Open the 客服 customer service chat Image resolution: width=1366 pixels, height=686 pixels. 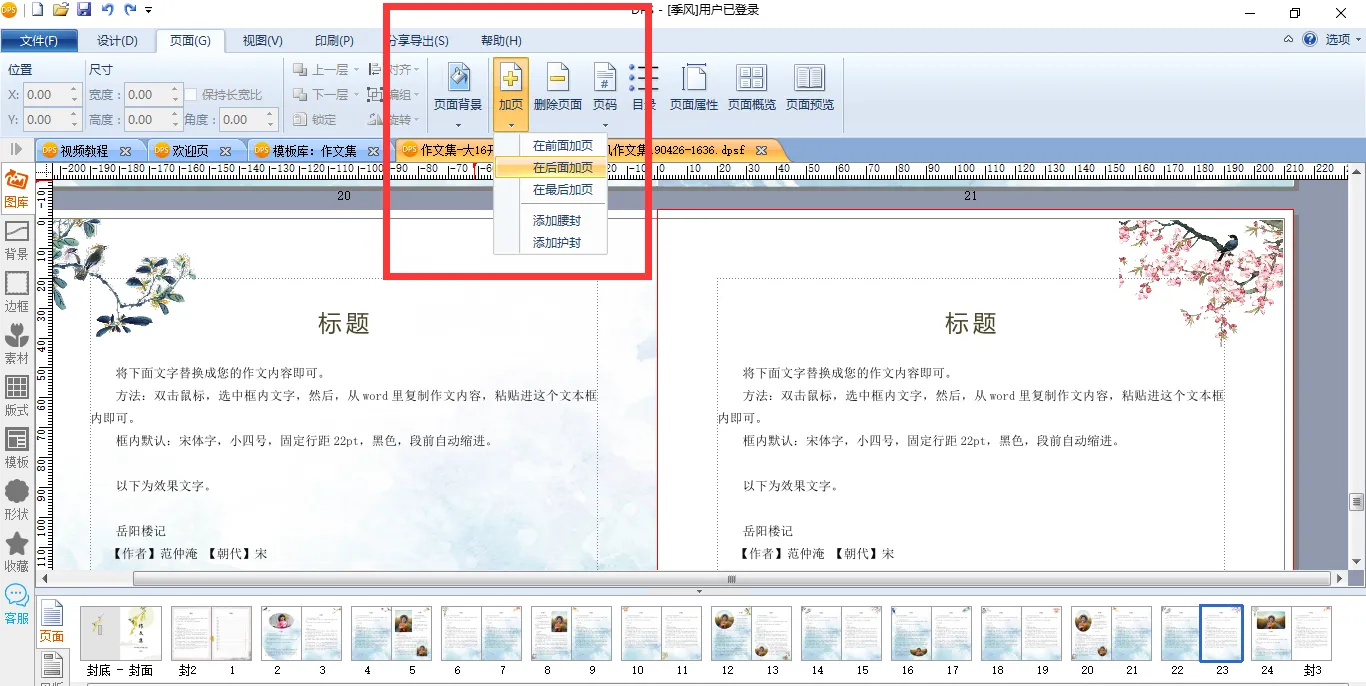click(17, 605)
